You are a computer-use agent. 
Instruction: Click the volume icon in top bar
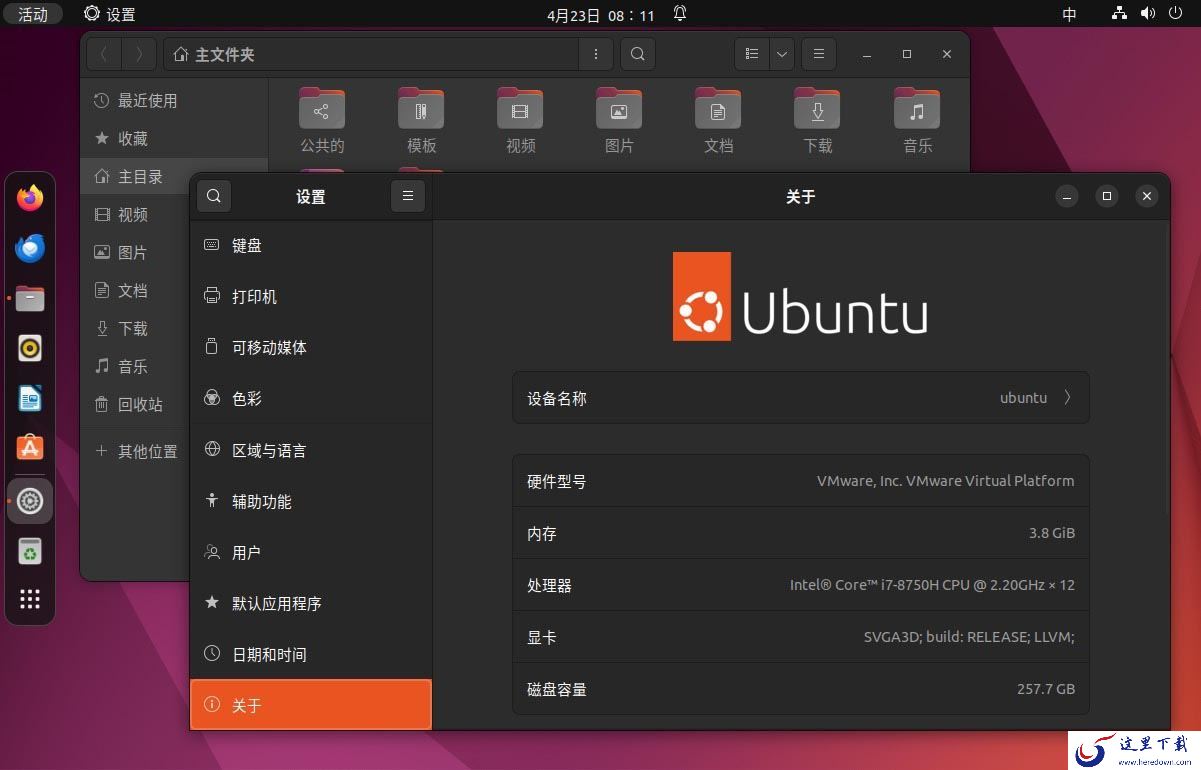(1147, 14)
